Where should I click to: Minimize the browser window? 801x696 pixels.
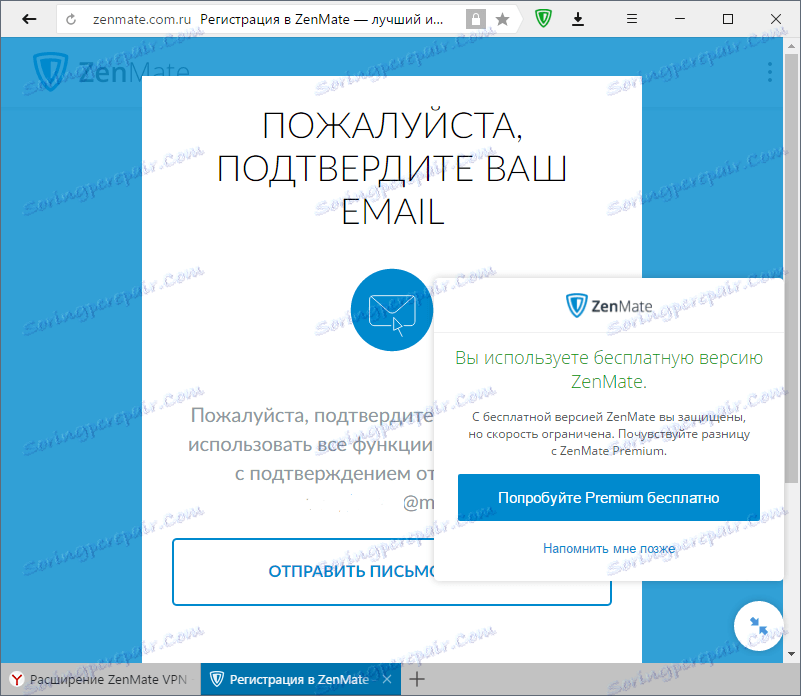tap(680, 19)
